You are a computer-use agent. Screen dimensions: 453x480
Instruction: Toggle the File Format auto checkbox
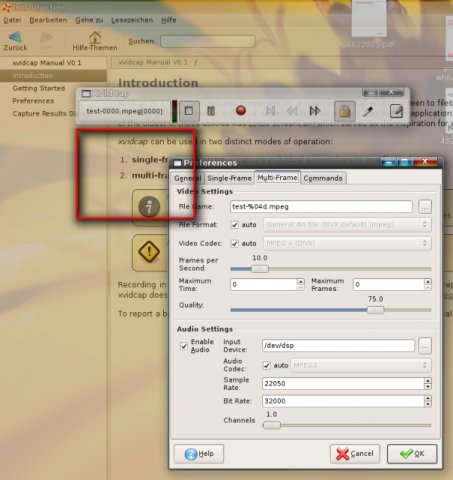click(x=235, y=225)
